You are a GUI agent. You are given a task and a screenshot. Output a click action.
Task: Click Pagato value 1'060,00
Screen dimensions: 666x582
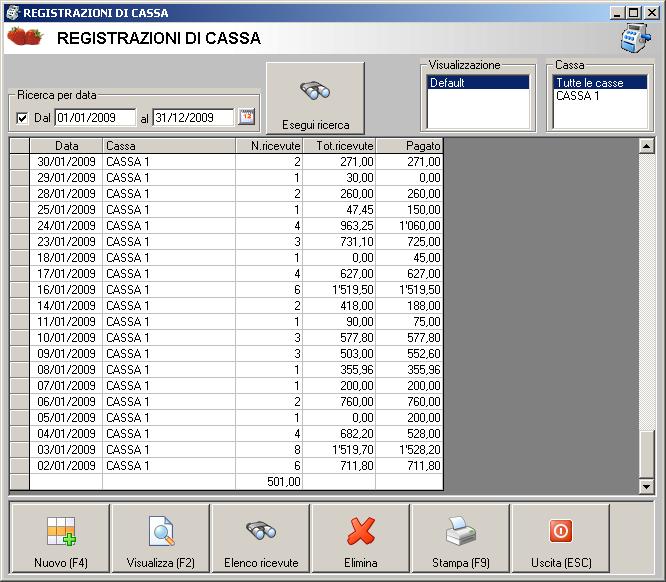click(409, 226)
